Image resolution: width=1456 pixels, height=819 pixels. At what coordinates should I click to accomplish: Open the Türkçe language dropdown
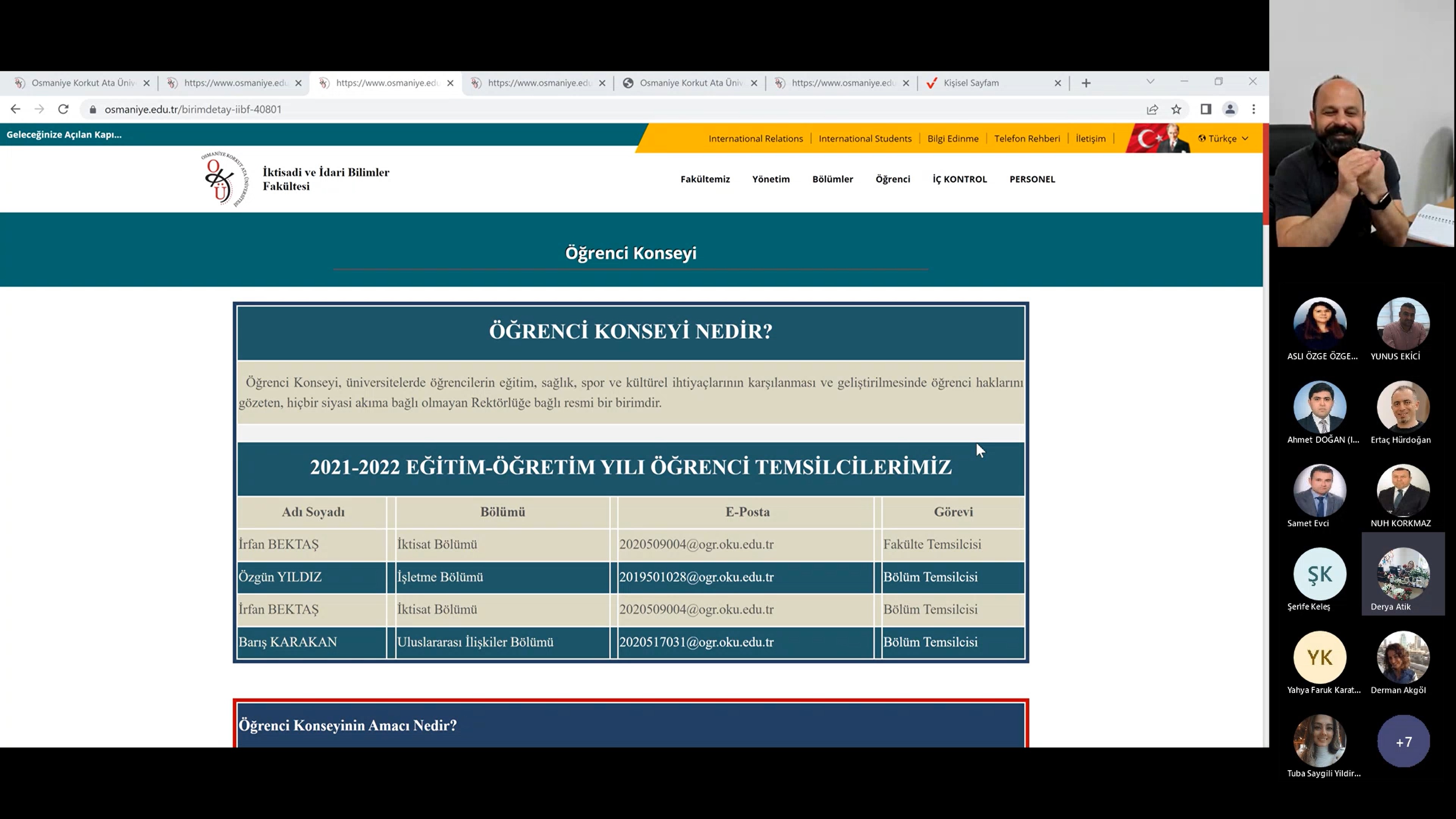[1223, 138]
